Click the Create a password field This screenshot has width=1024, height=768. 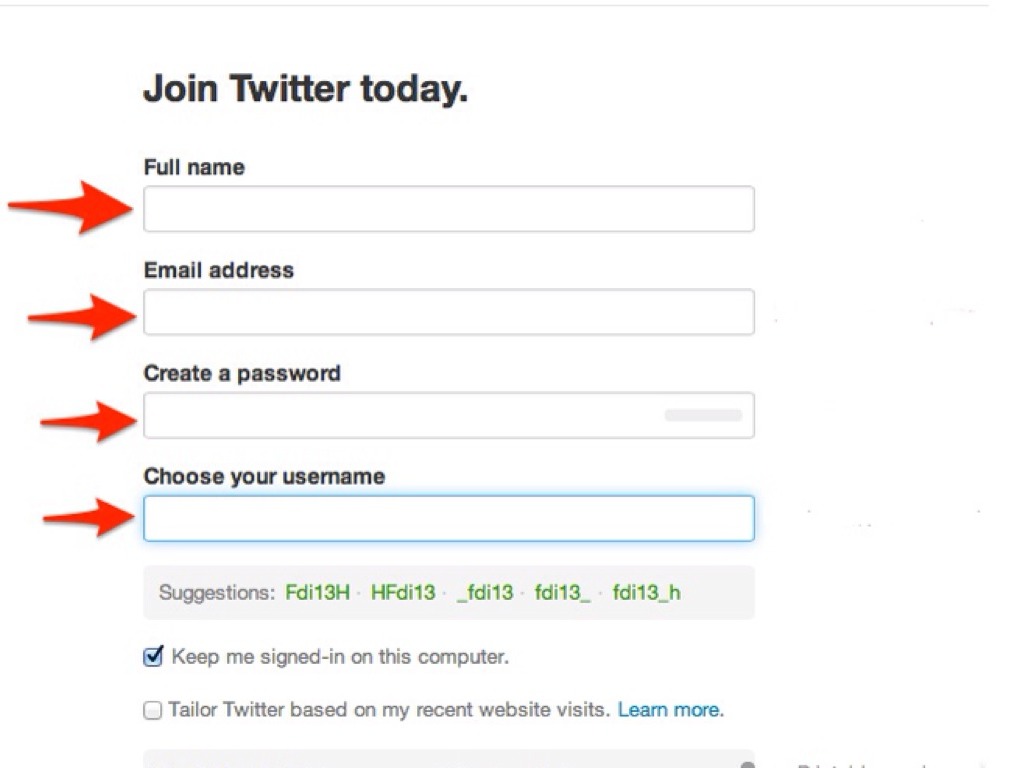tap(400, 415)
